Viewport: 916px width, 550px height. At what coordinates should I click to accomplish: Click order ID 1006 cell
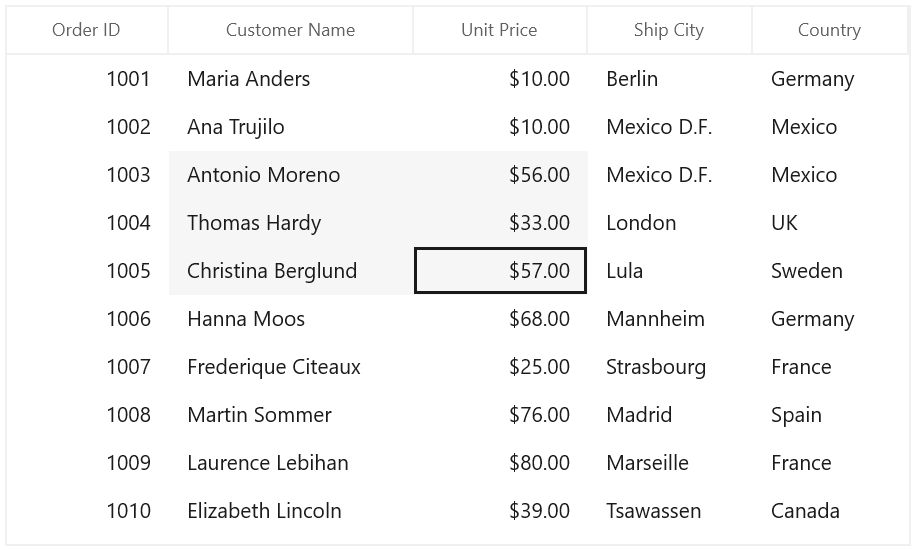pos(88,319)
